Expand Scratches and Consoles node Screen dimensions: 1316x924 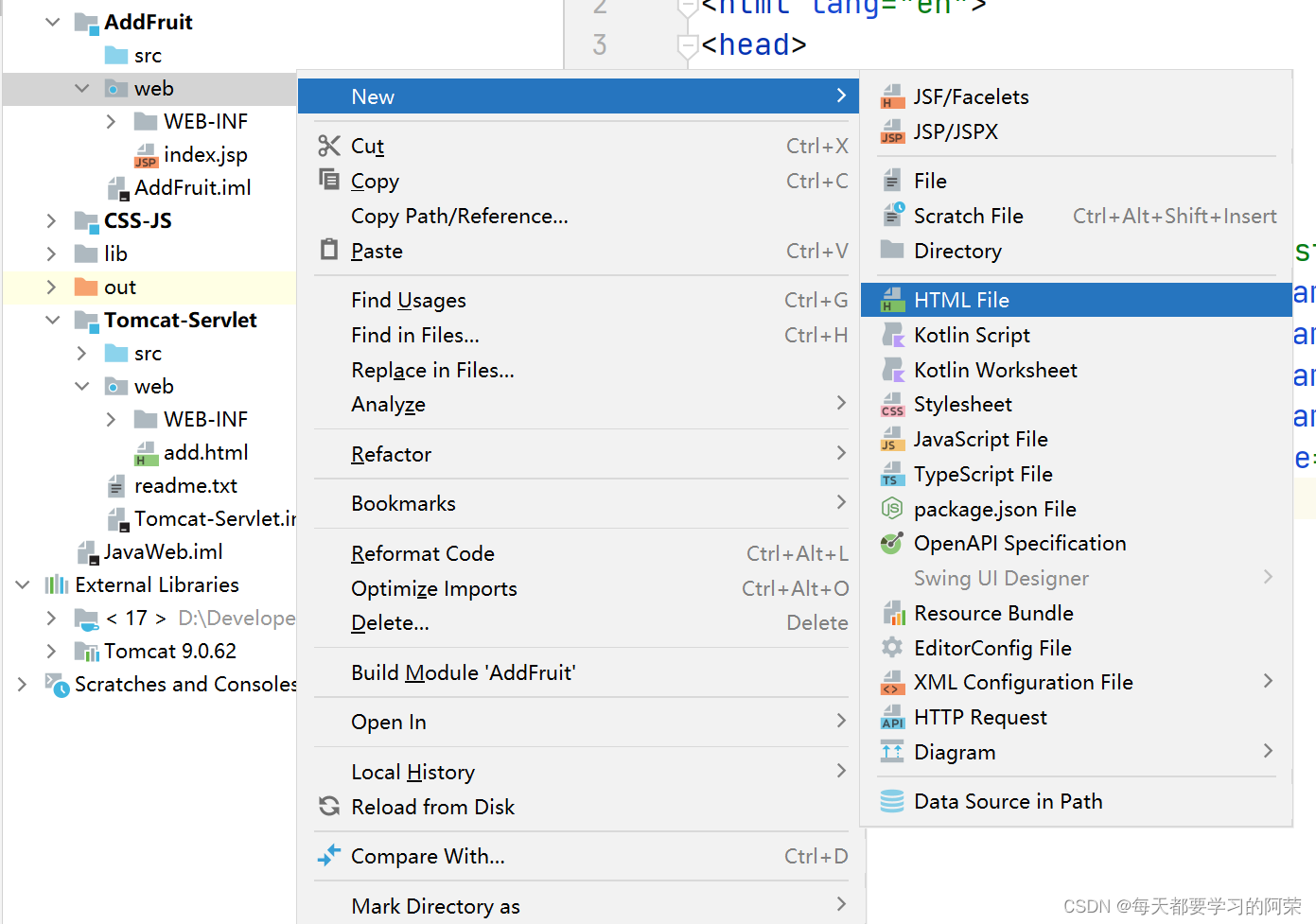tap(23, 684)
